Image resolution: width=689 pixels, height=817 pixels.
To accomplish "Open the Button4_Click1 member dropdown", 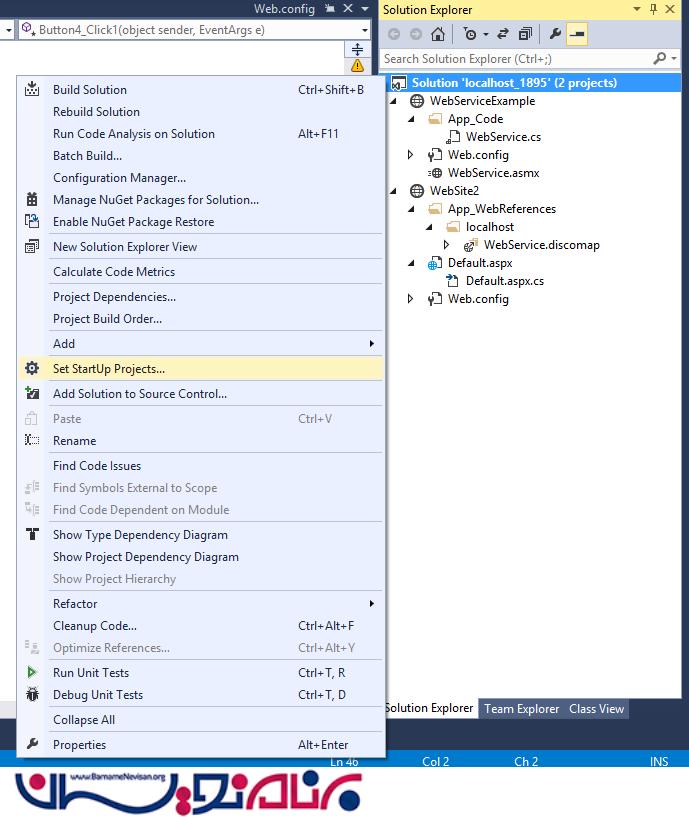I will pos(364,30).
